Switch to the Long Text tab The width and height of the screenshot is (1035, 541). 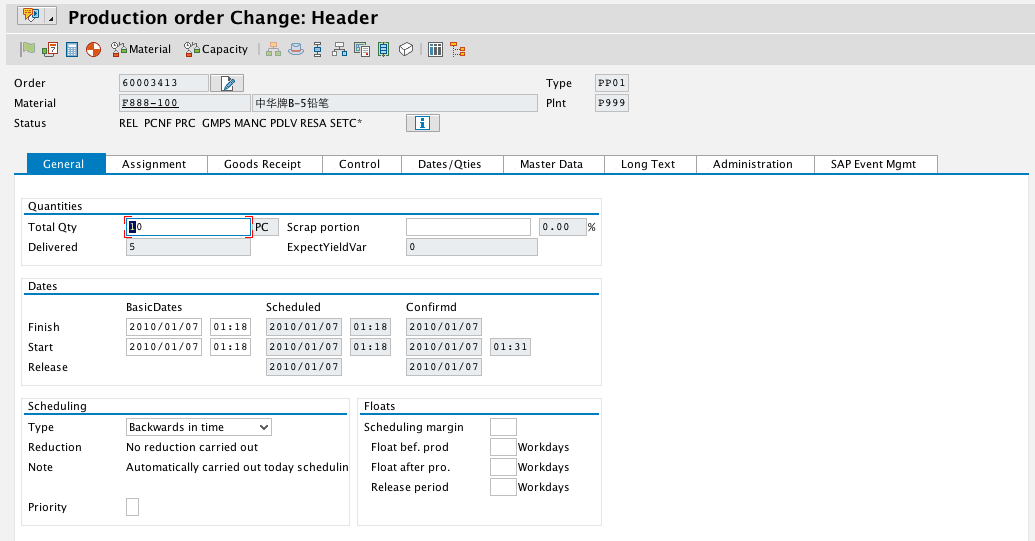point(648,164)
